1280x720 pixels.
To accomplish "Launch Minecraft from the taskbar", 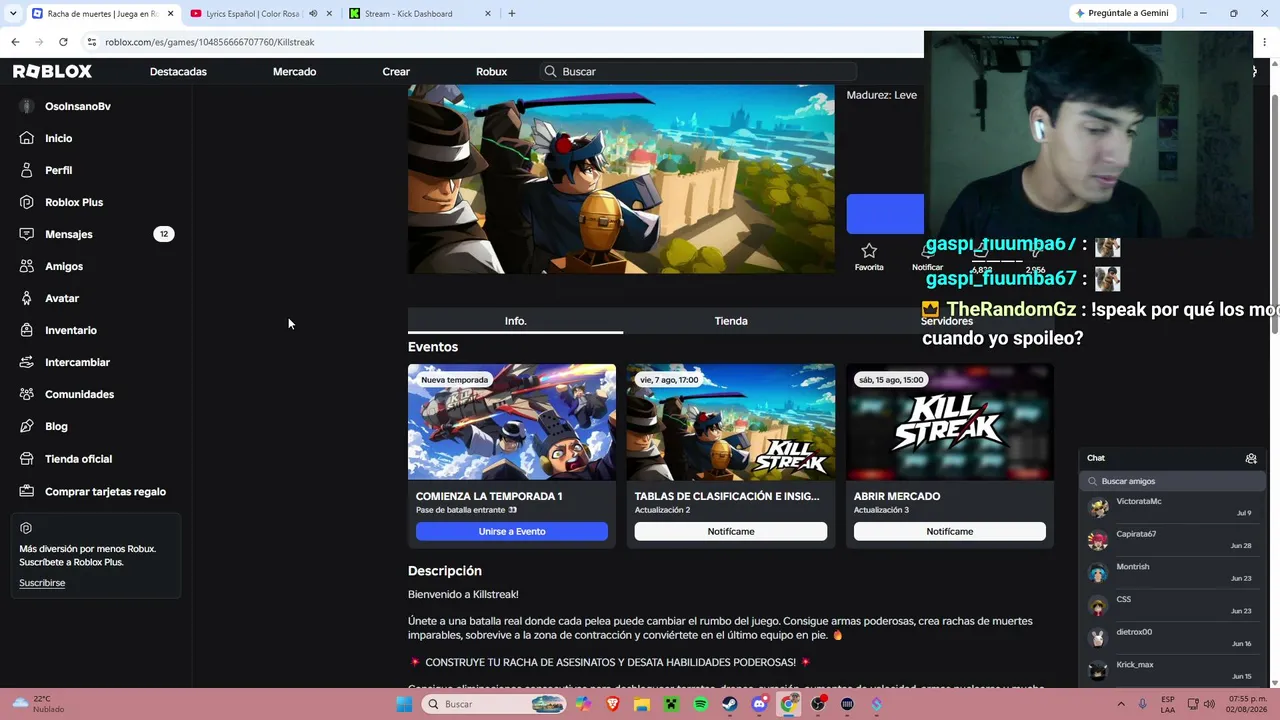I will 671,704.
